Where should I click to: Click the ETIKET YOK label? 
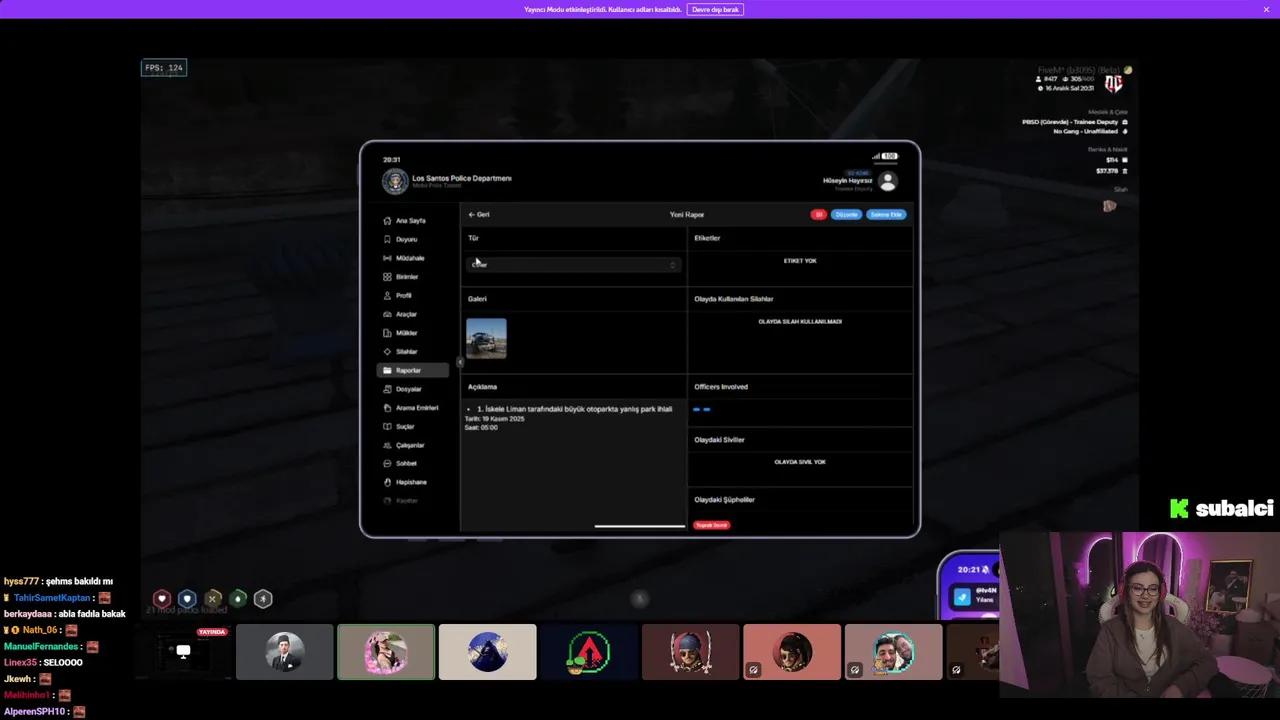800,261
